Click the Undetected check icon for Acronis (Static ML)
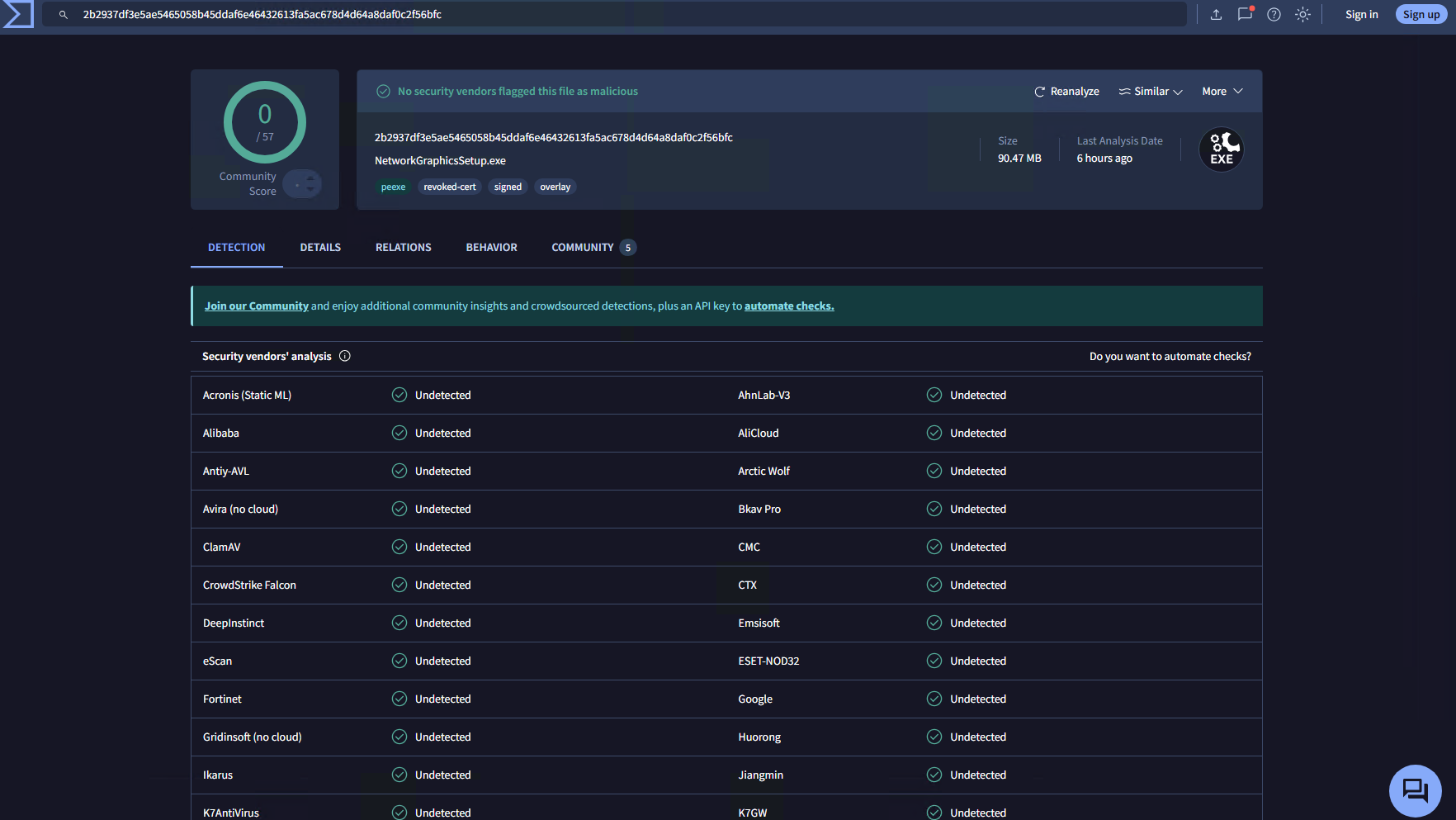The width and height of the screenshot is (1456, 820). click(399, 395)
